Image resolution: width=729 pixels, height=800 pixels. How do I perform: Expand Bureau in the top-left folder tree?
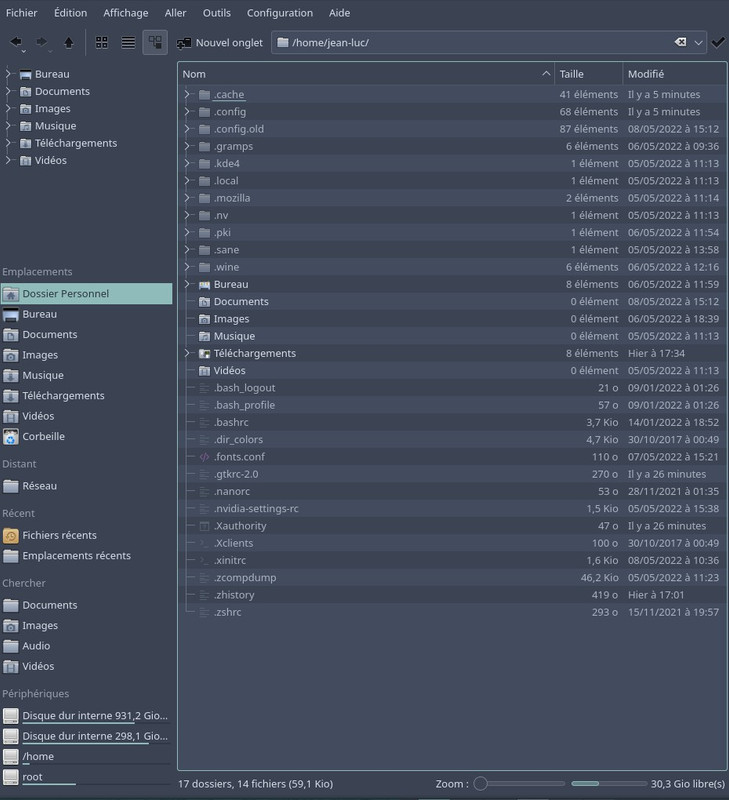pos(8,74)
